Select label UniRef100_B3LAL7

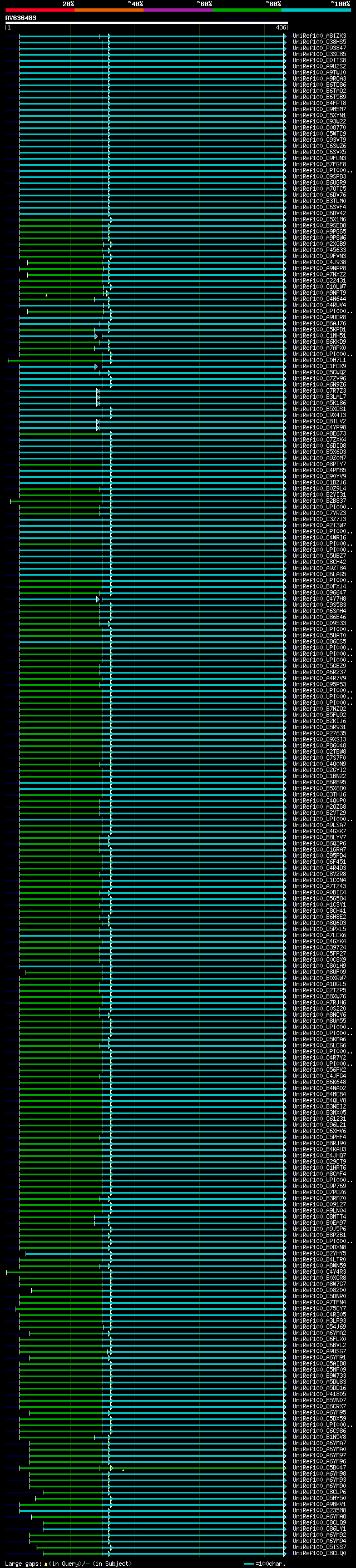pyautogui.click(x=319, y=397)
